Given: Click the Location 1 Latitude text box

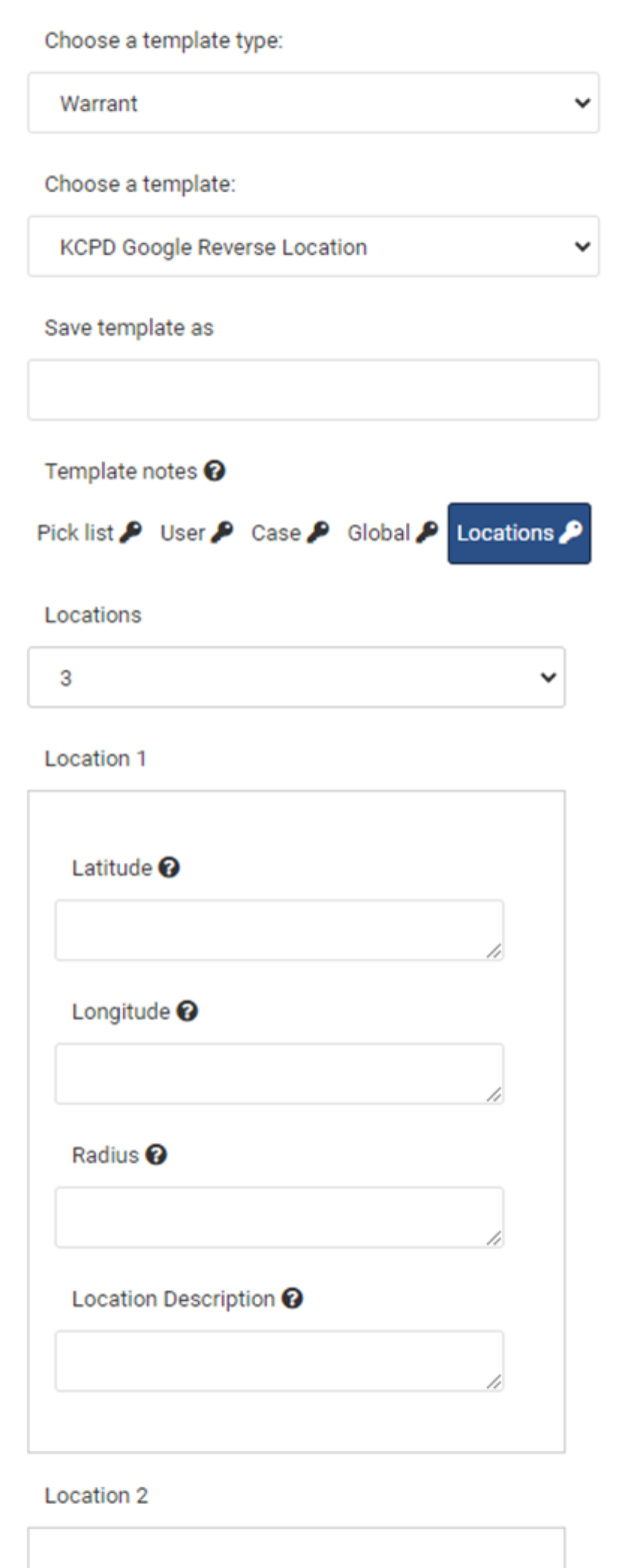Looking at the screenshot, I should 279,930.
